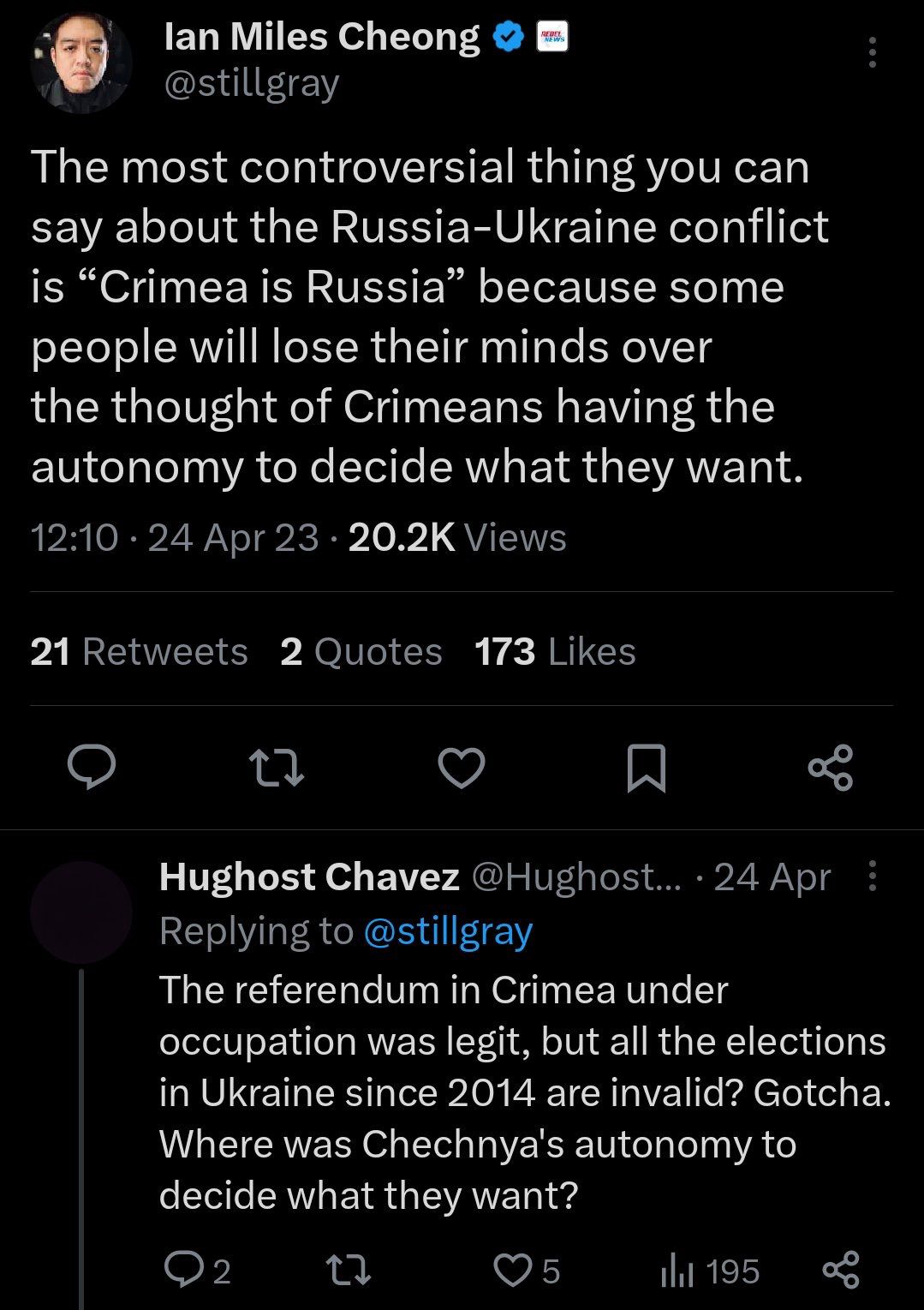Bookmark the main tweet
The image size is (924, 1310).
pyautogui.click(x=647, y=767)
